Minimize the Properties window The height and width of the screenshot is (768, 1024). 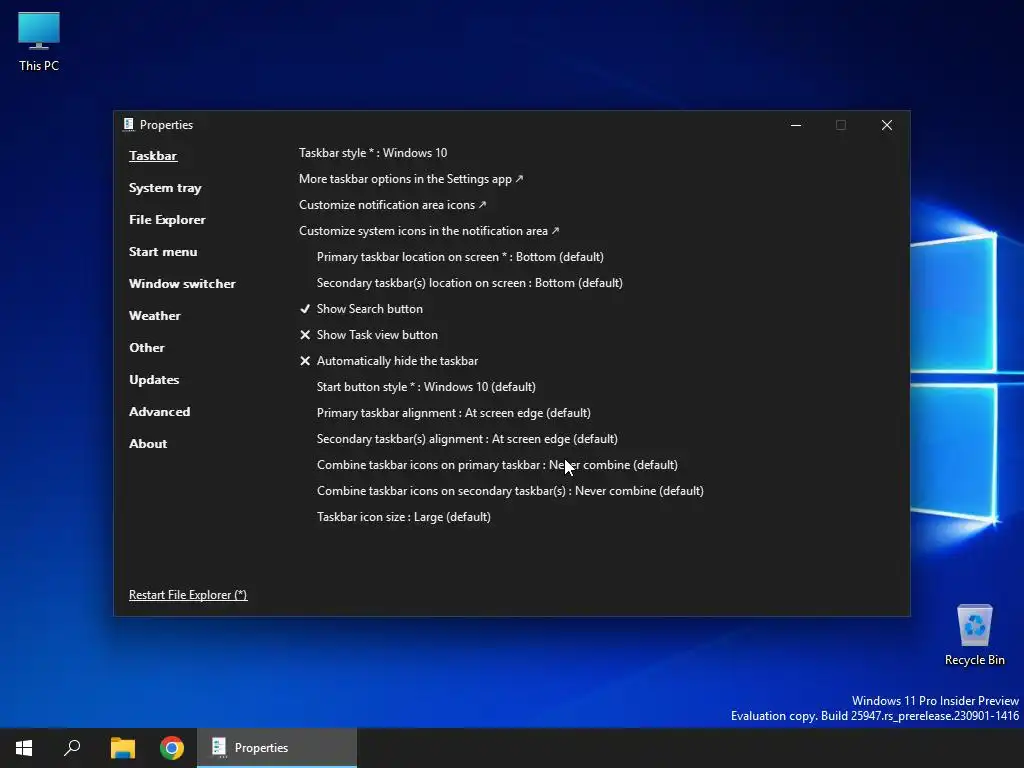[795, 125]
